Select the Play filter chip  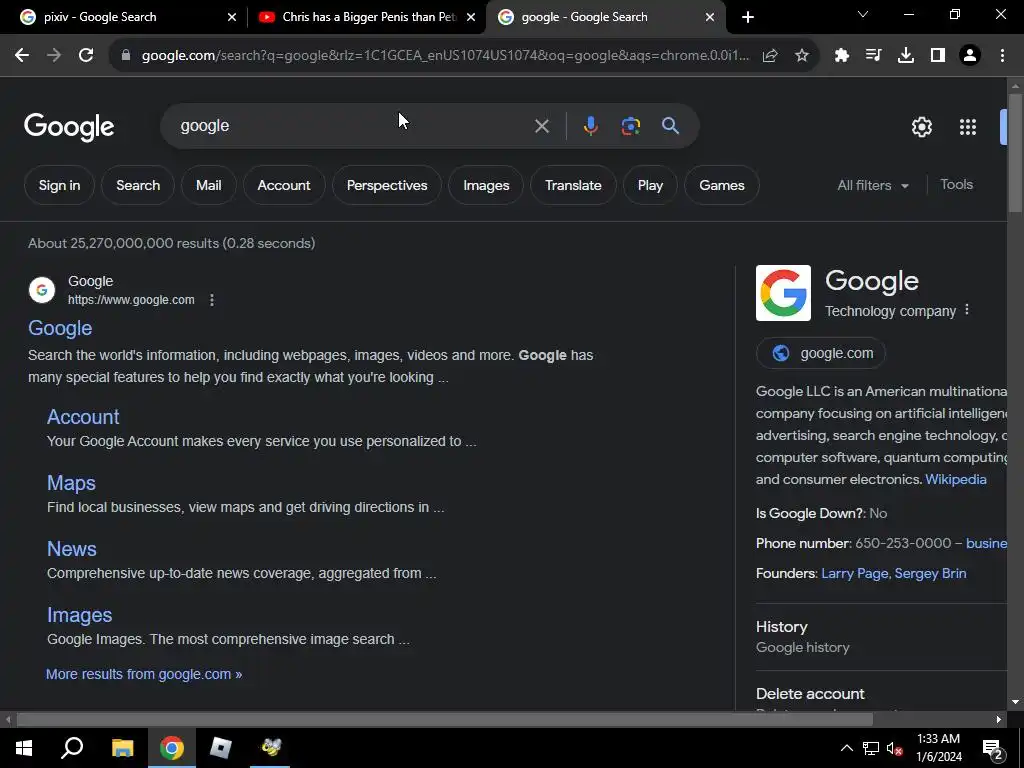(650, 185)
